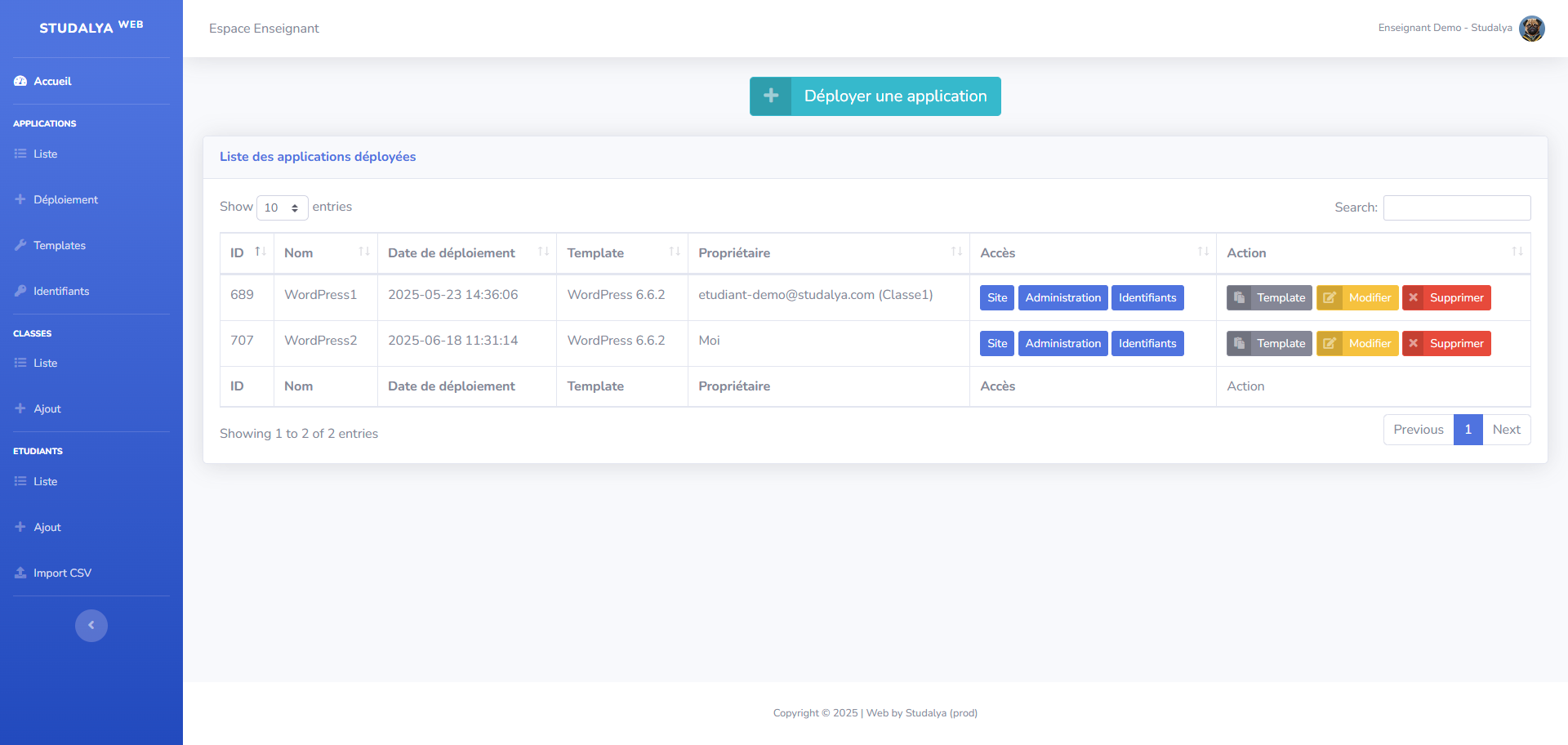Viewport: 1568px width, 745px height.
Task: Sort by Date de déploiement column
Action: (x=467, y=253)
